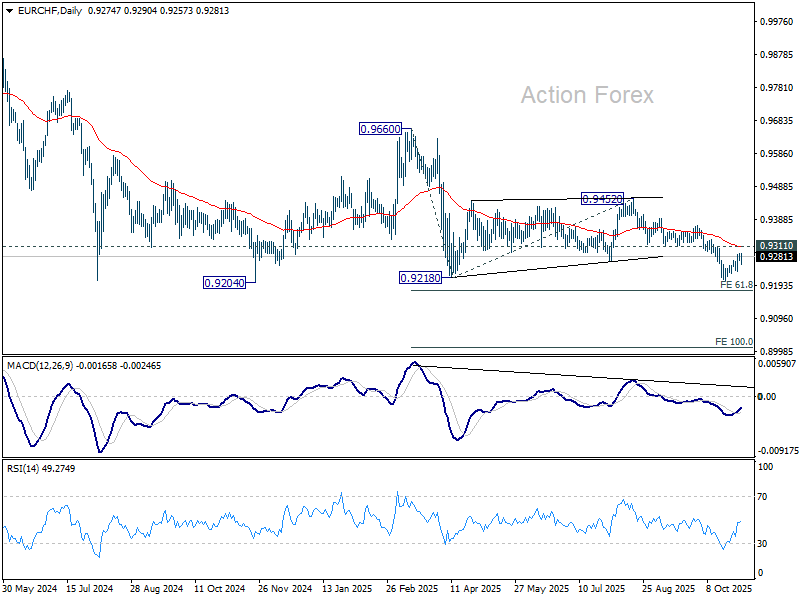Click the 0.89985 price axis value
Viewport: 800px width, 600px height.
[777, 352]
